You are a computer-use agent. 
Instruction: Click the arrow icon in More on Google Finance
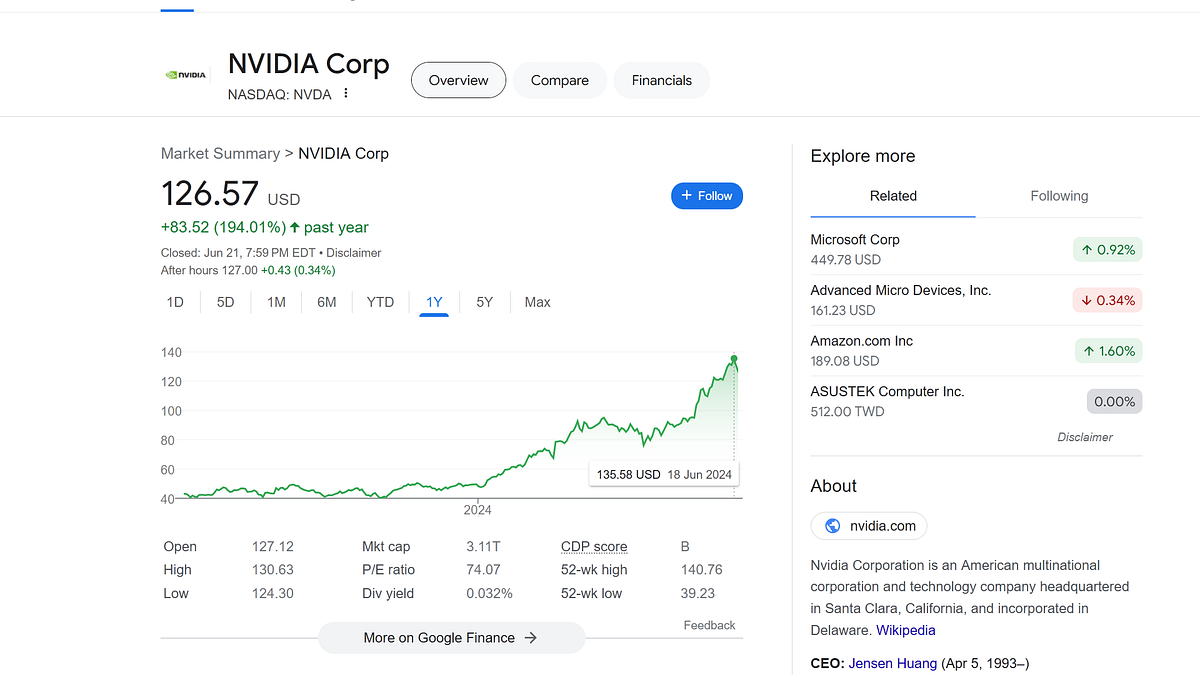[531, 637]
